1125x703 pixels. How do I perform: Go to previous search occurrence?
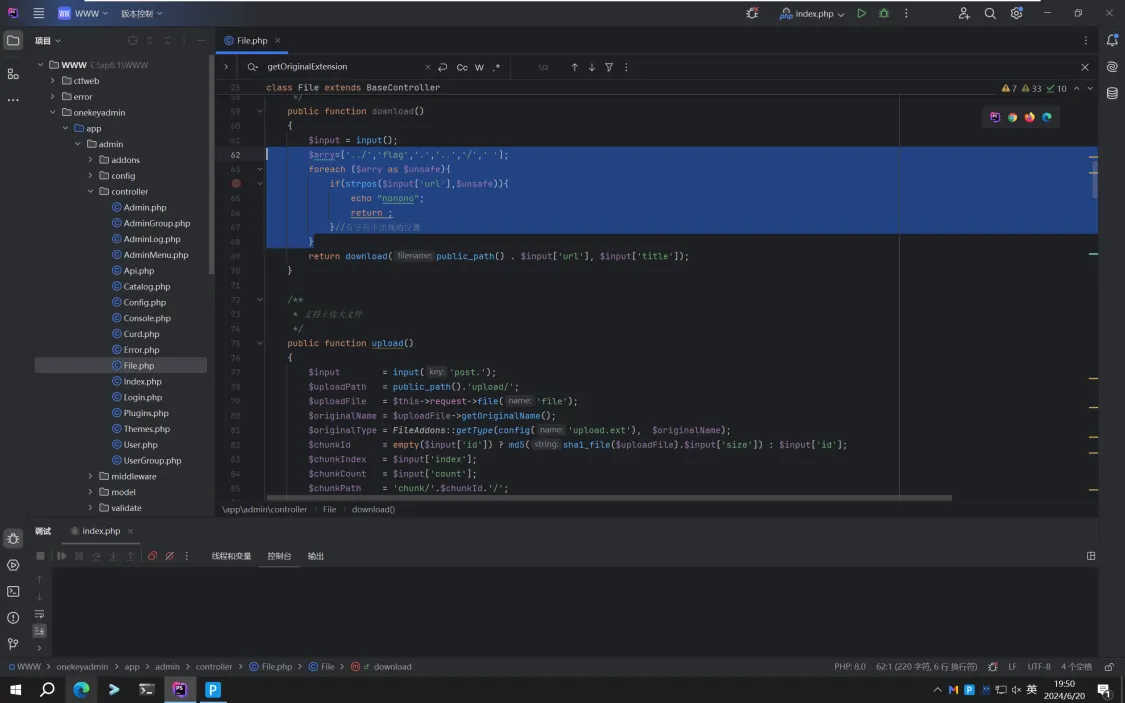tap(575, 67)
